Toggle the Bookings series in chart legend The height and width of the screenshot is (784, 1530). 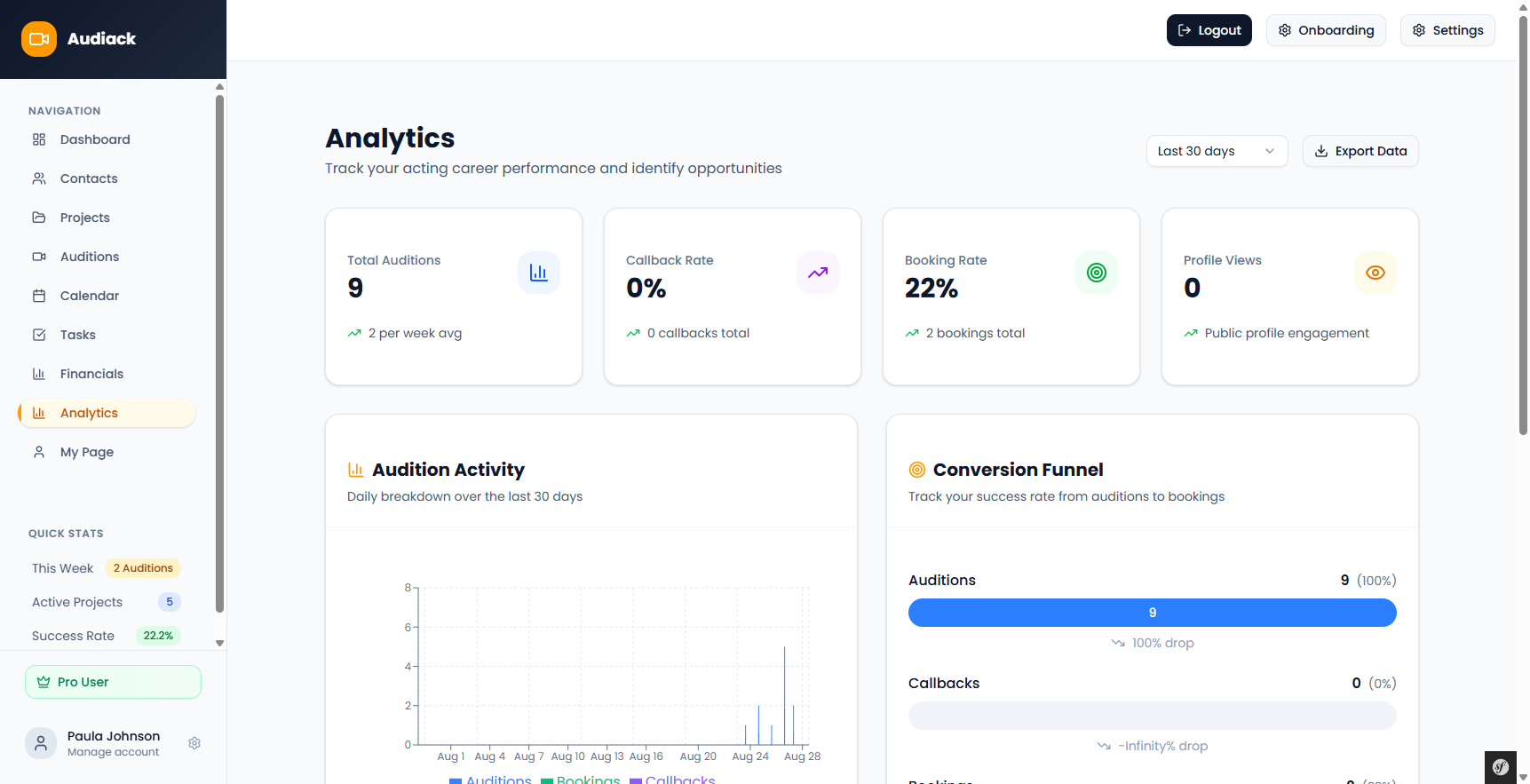(581, 780)
